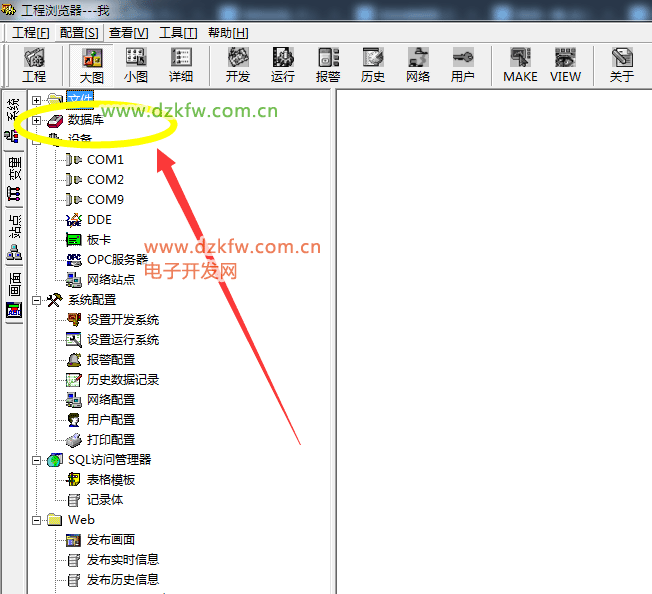Click the MAKE toolbar button
The height and width of the screenshot is (594, 652).
520,65
